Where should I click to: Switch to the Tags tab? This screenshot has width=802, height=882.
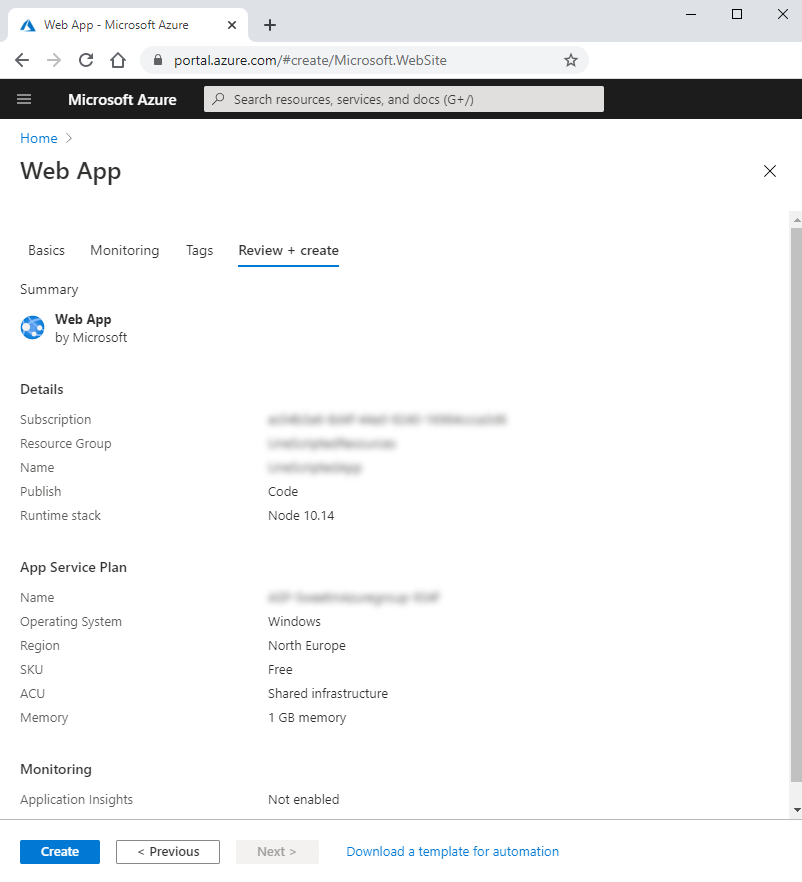(200, 250)
